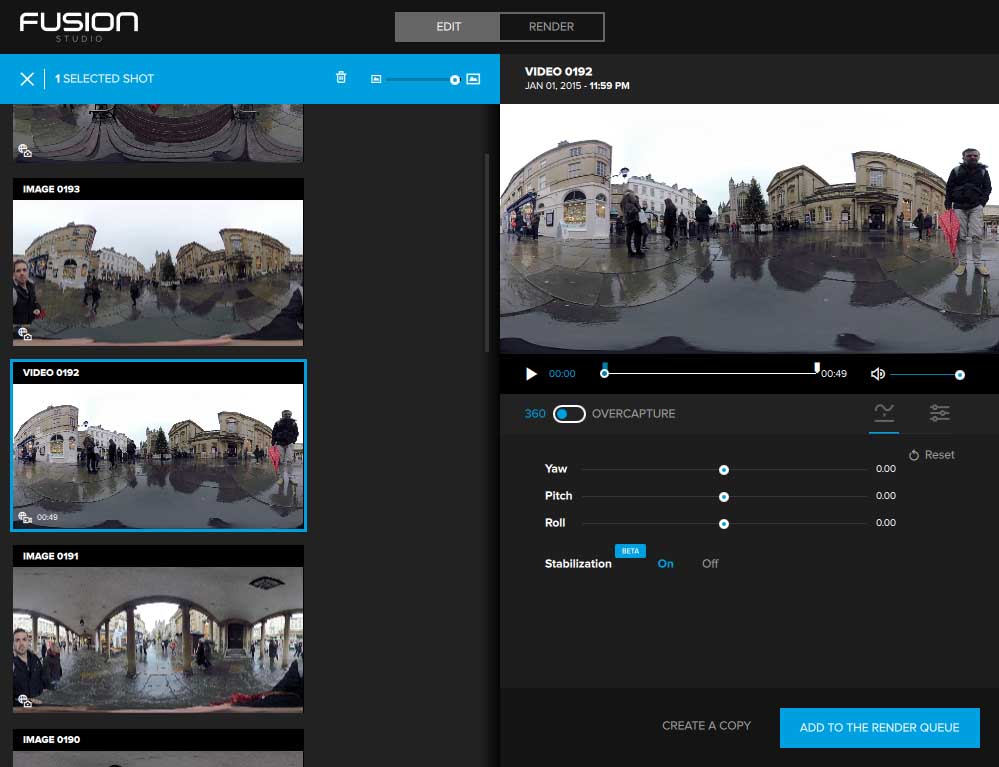Click the Yaw value 0.00
The height and width of the screenshot is (767, 999).
pyautogui.click(x=886, y=469)
